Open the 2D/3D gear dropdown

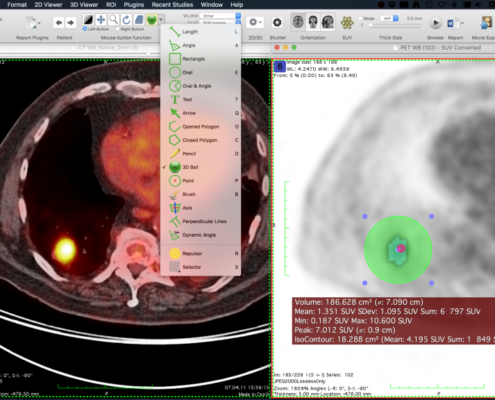(x=255, y=23)
